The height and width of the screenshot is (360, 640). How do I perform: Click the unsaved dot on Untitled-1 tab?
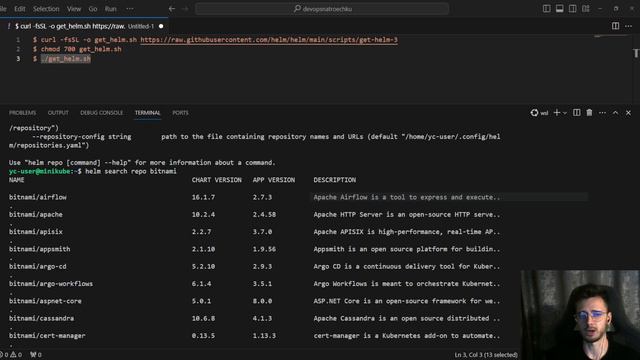(161, 26)
